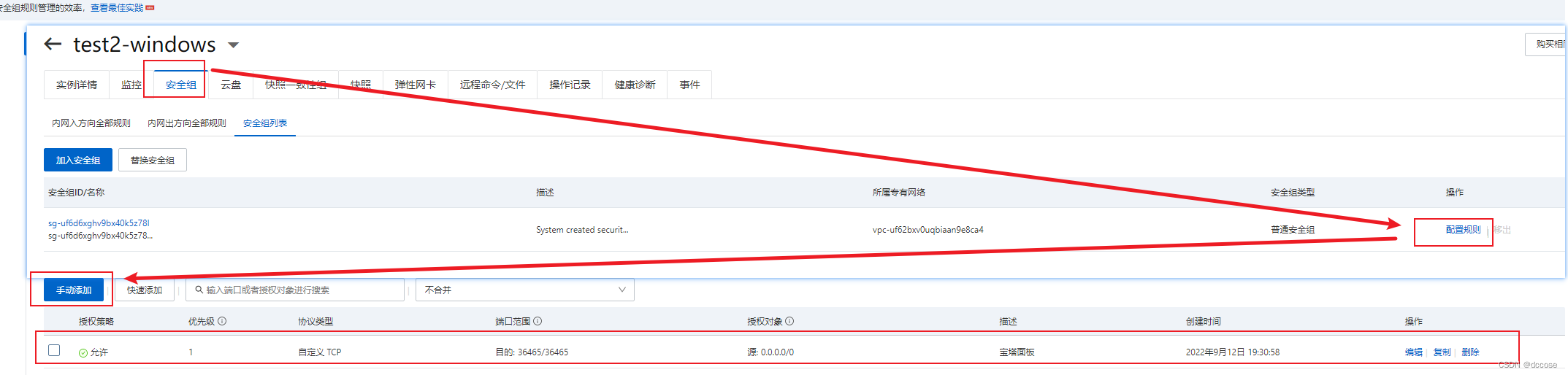Open the 快照一致性组 tab

(x=296, y=85)
